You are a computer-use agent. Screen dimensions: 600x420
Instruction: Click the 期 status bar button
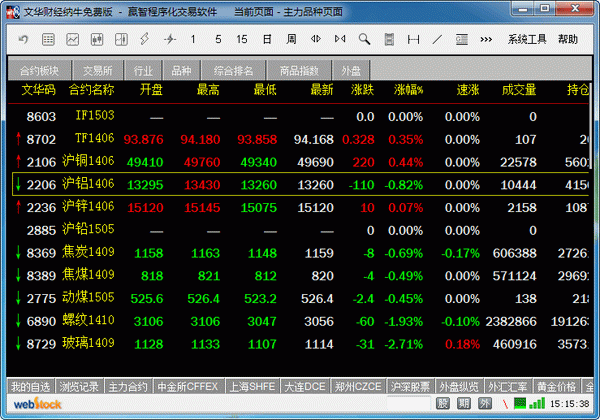464,403
